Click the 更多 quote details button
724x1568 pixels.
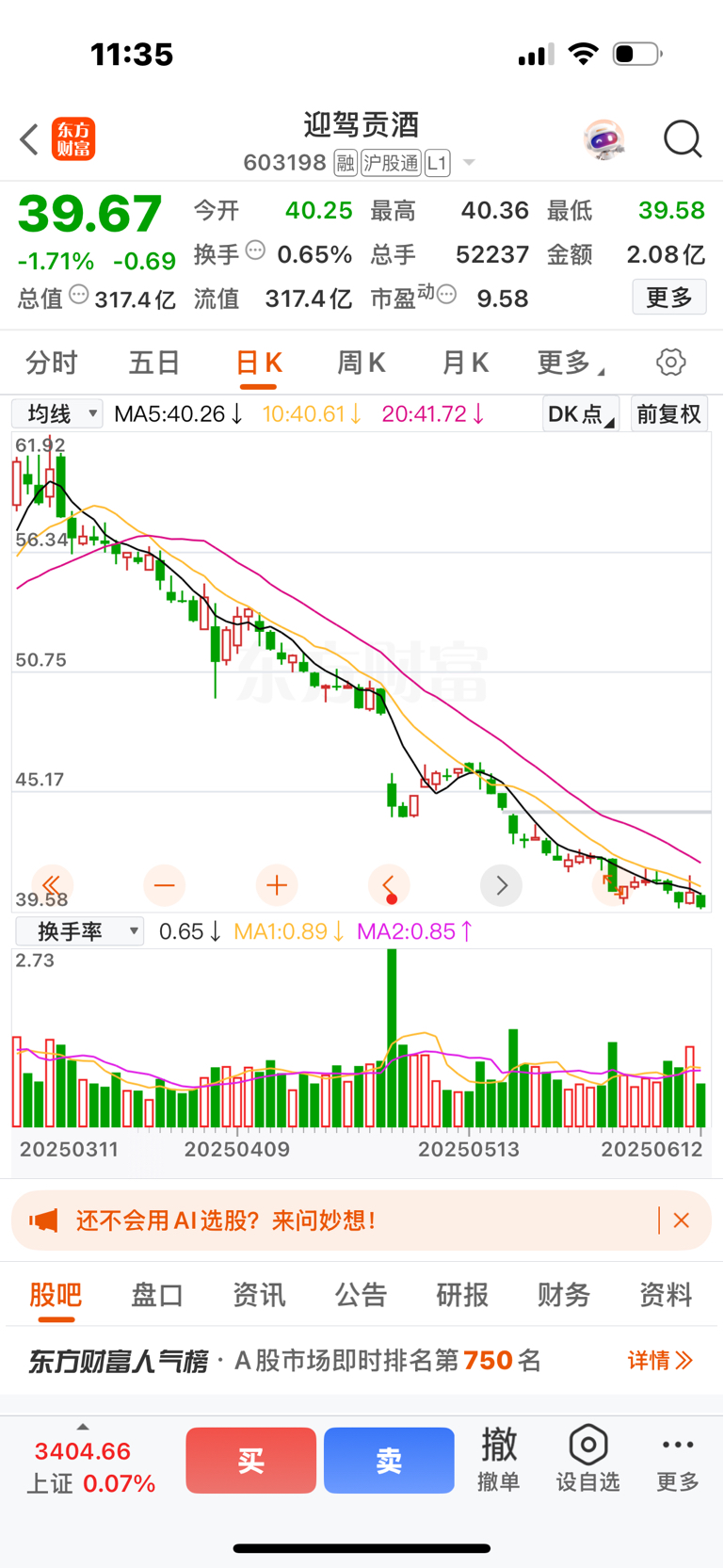pyautogui.click(x=669, y=298)
